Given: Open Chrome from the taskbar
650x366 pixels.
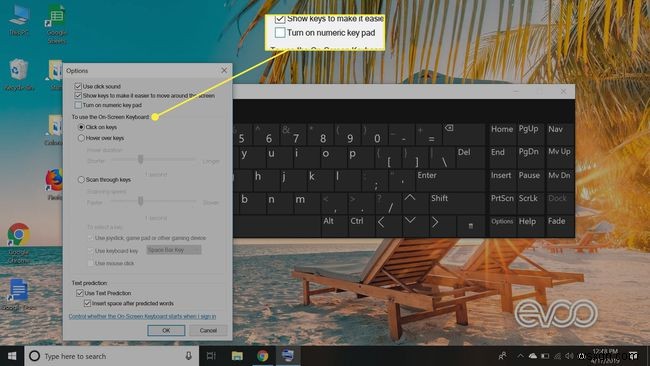Looking at the screenshot, I should pyautogui.click(x=262, y=356).
